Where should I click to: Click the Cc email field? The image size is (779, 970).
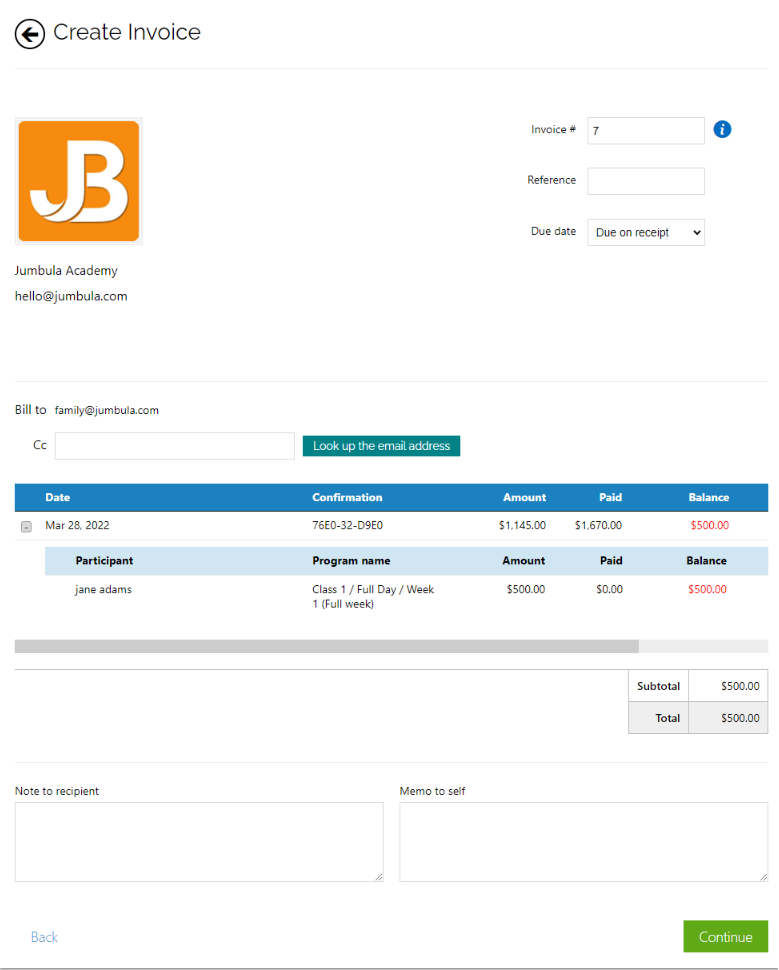click(174, 445)
